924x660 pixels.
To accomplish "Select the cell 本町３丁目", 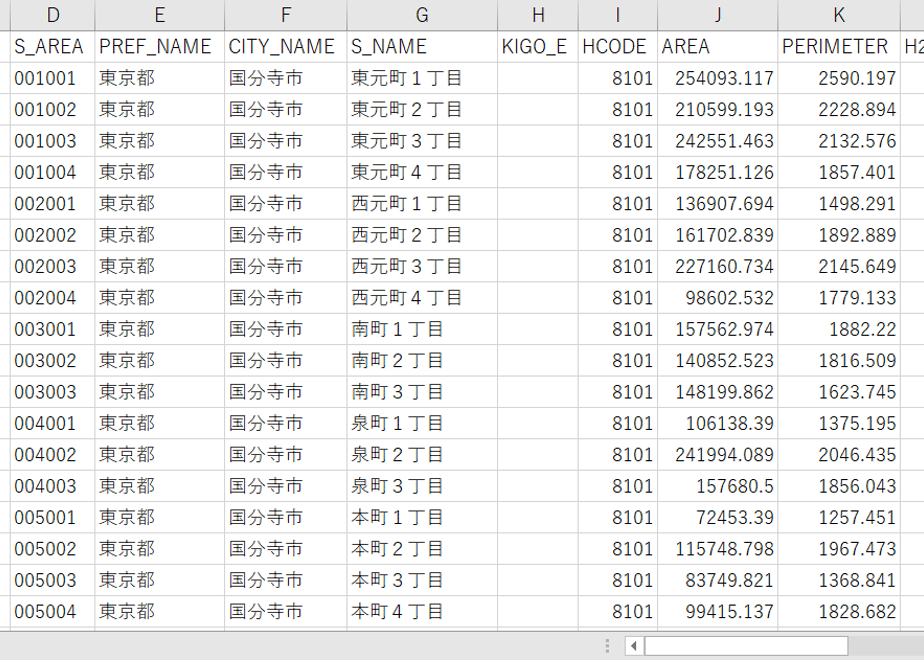I will pos(422,580).
